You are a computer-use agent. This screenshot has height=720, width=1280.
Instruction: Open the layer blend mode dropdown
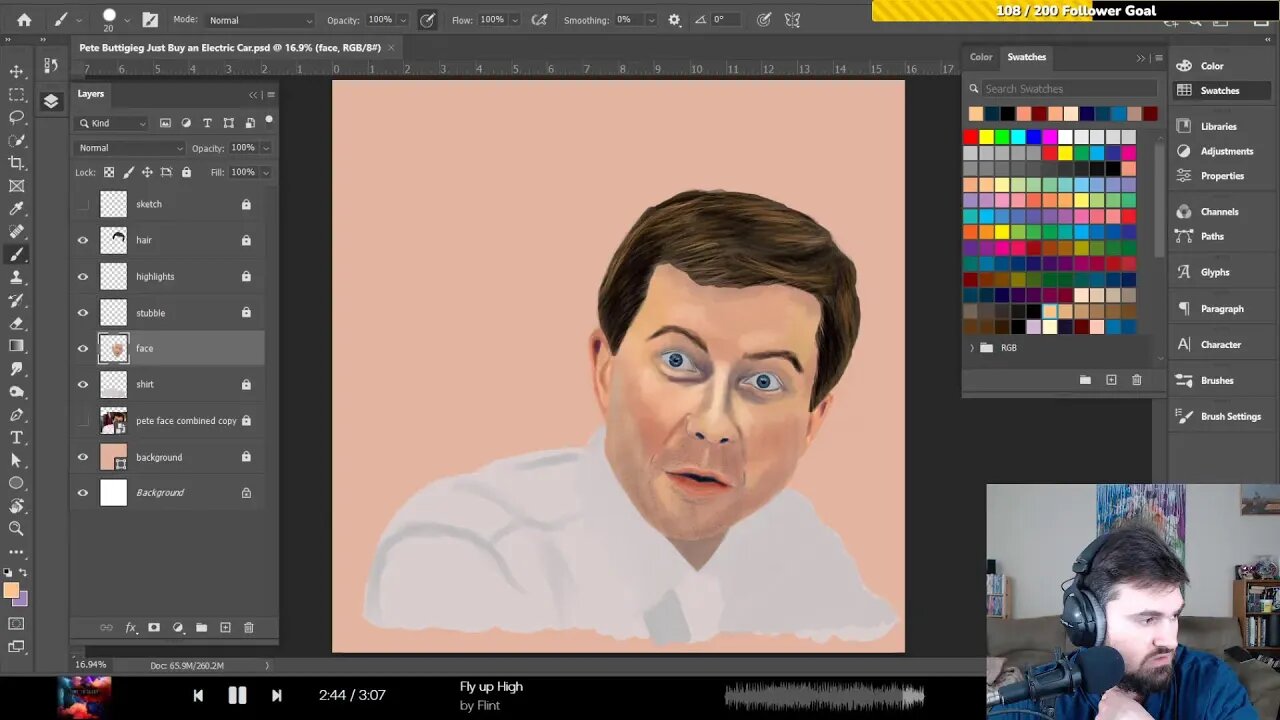130,148
